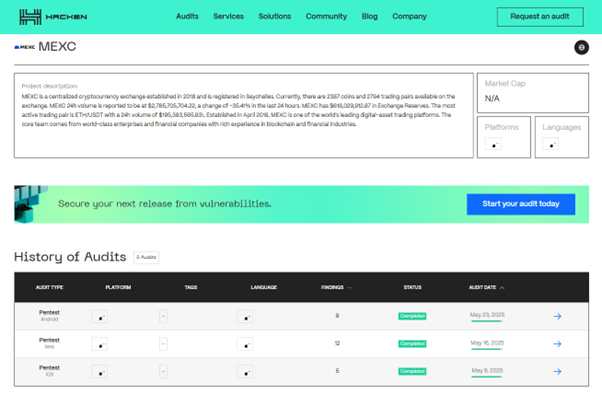Go to the Blog page

370,17
